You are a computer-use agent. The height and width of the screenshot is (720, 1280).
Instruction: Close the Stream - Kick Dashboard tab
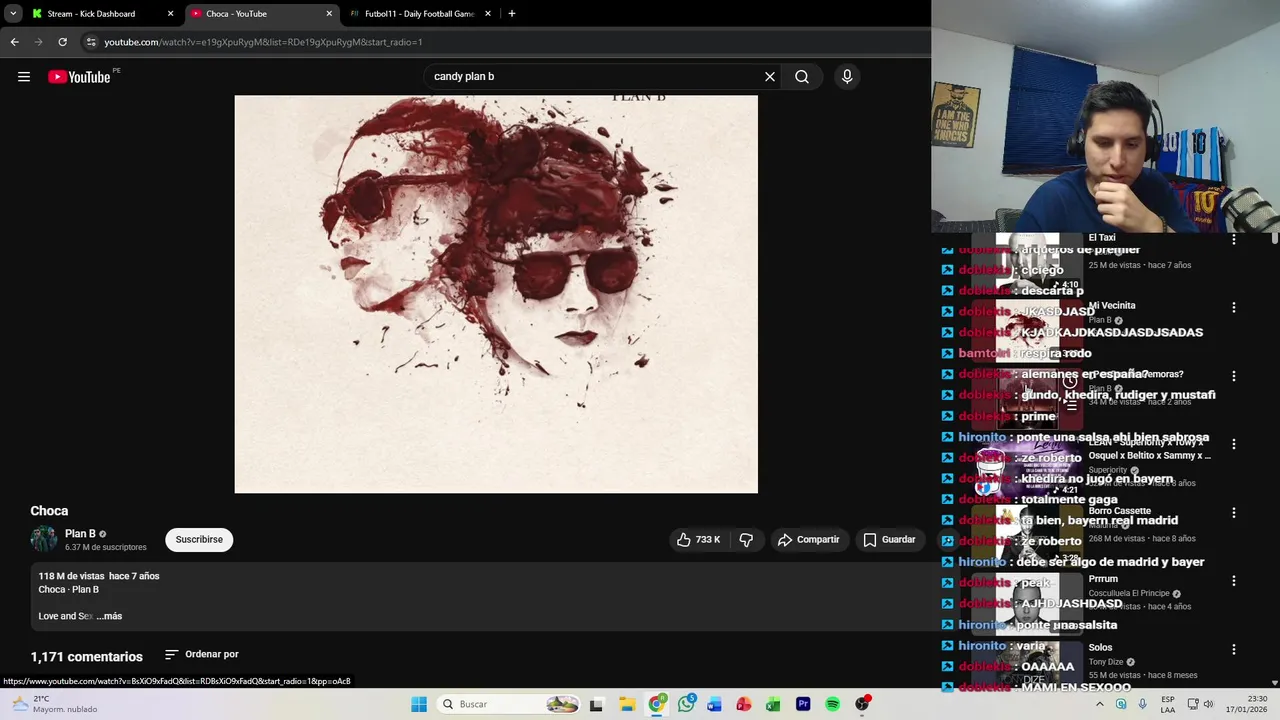tap(170, 14)
